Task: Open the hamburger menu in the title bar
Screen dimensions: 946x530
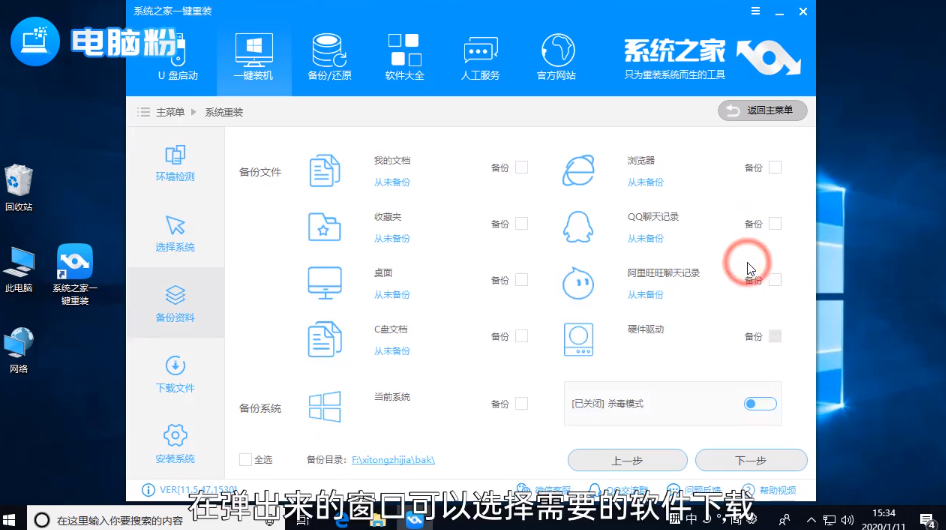Action: click(x=755, y=11)
